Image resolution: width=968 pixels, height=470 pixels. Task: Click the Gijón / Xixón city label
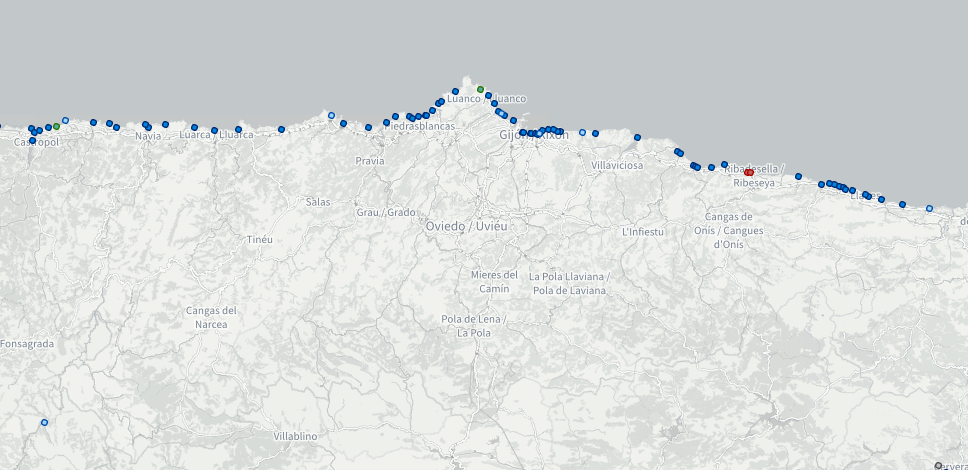(533, 135)
